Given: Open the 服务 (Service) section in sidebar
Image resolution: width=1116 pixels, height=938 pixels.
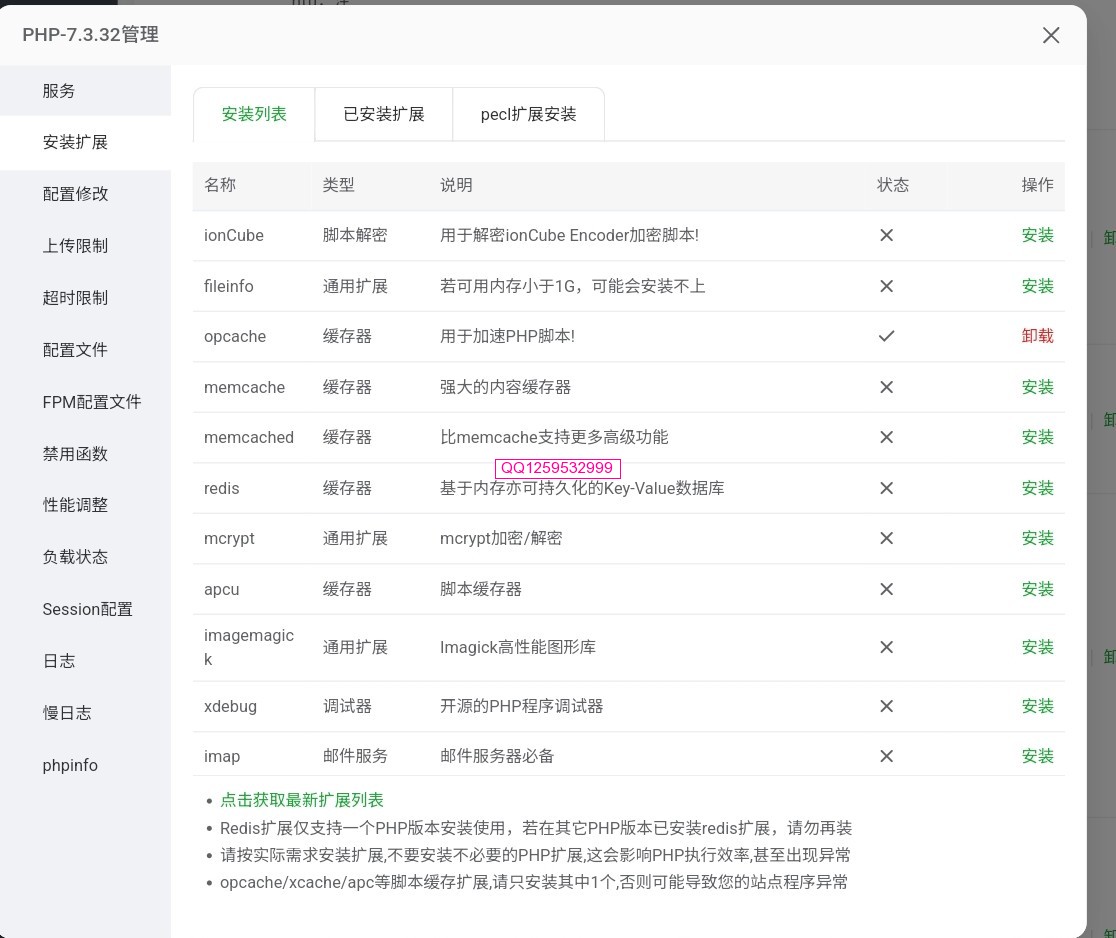Looking at the screenshot, I should click(59, 90).
